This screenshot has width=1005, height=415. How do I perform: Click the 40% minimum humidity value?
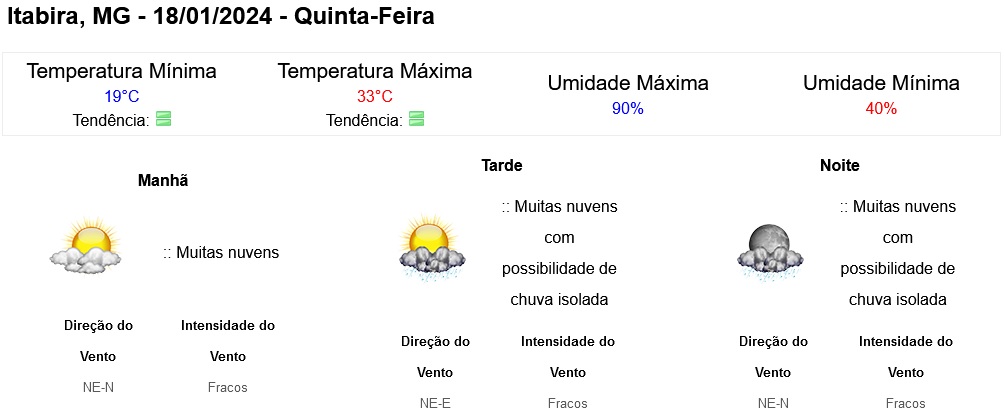[881, 109]
